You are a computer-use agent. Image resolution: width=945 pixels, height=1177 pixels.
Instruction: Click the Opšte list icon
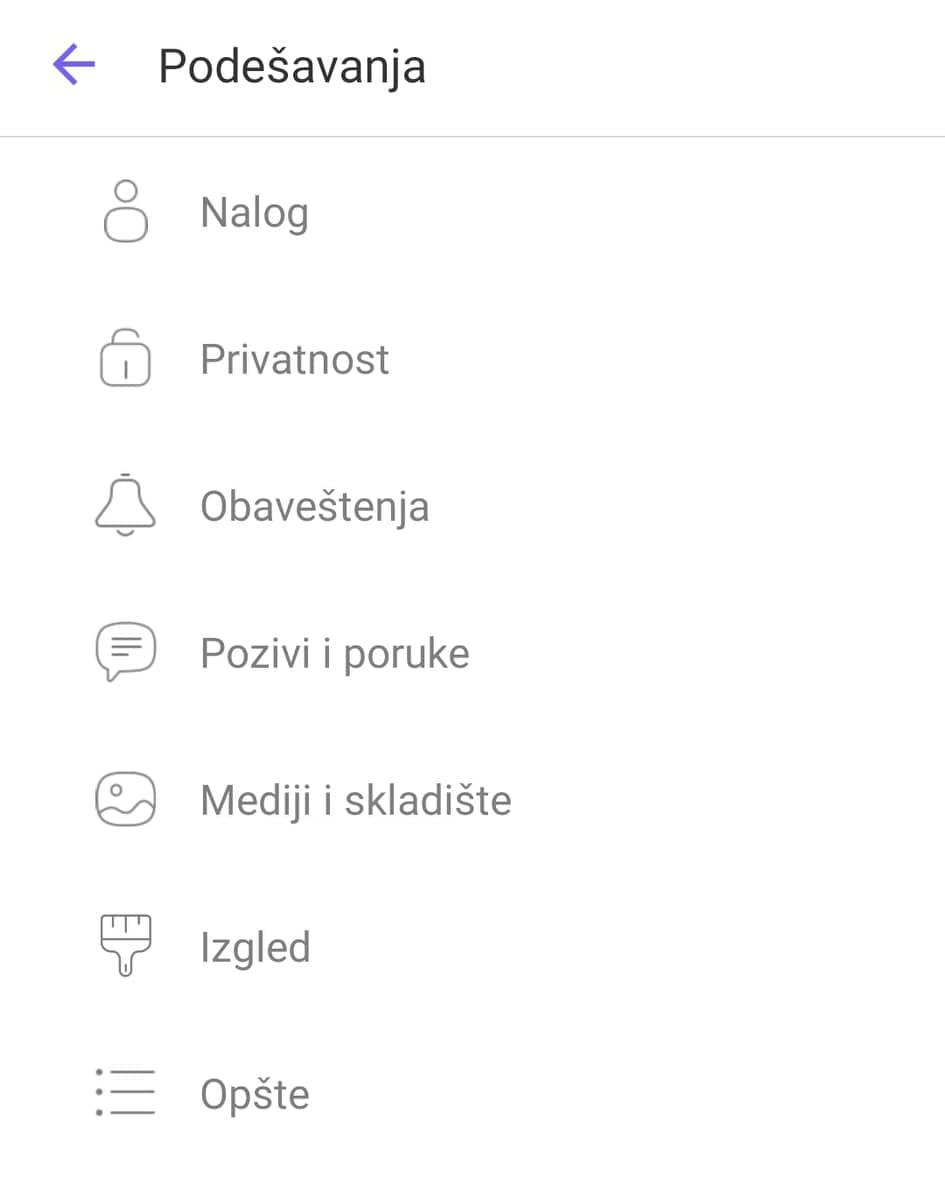pyautogui.click(x=125, y=1092)
